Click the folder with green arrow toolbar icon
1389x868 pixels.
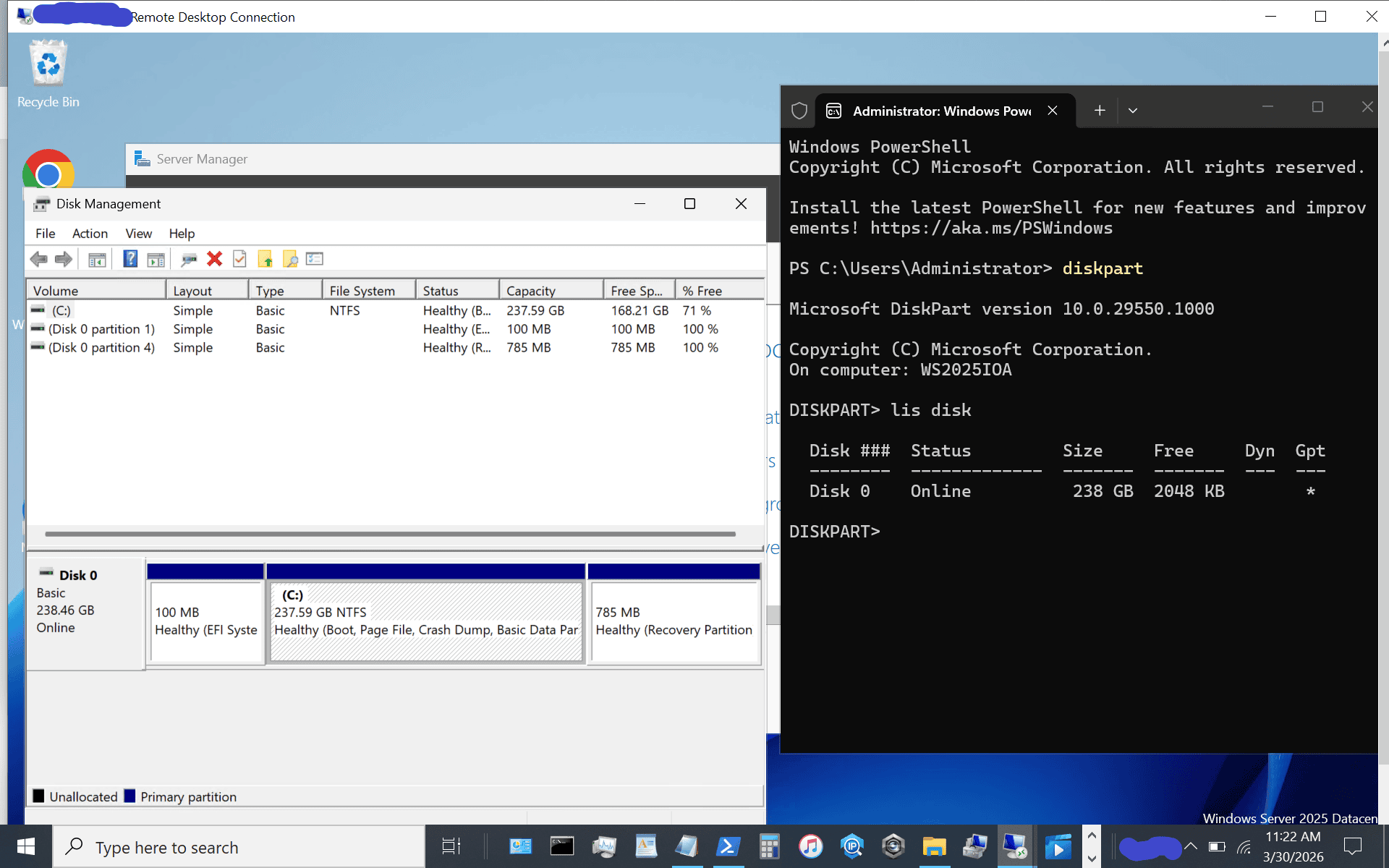point(265,259)
